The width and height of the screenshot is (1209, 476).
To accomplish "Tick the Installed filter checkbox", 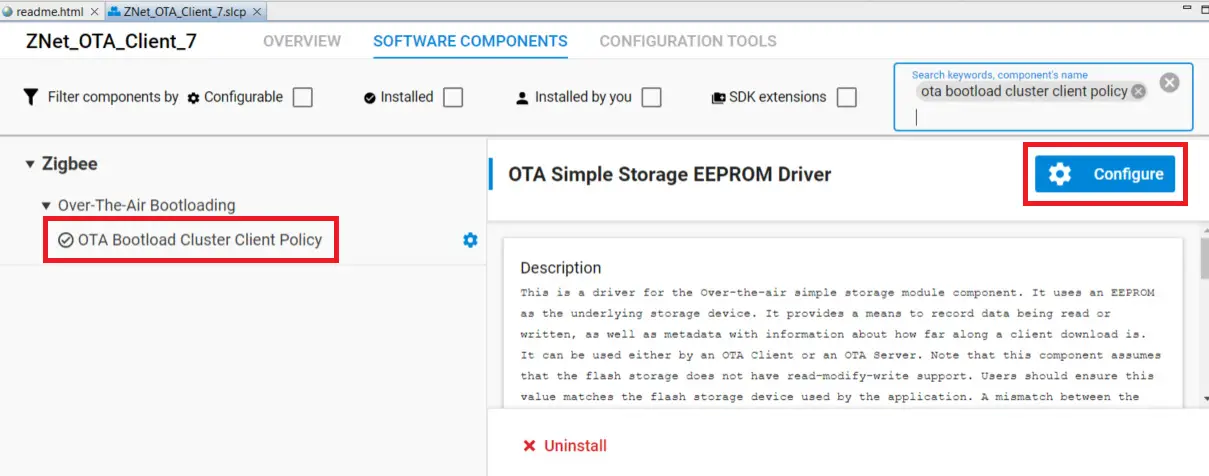I will 453,97.
